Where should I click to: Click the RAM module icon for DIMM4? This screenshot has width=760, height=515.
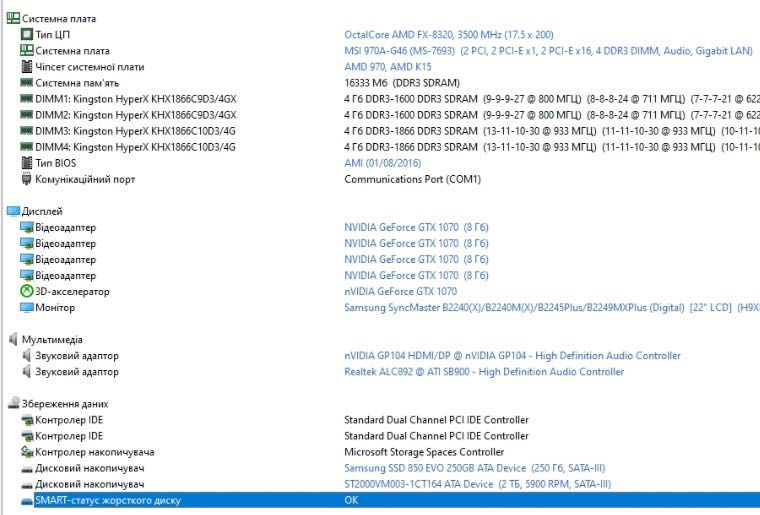(x=27, y=146)
